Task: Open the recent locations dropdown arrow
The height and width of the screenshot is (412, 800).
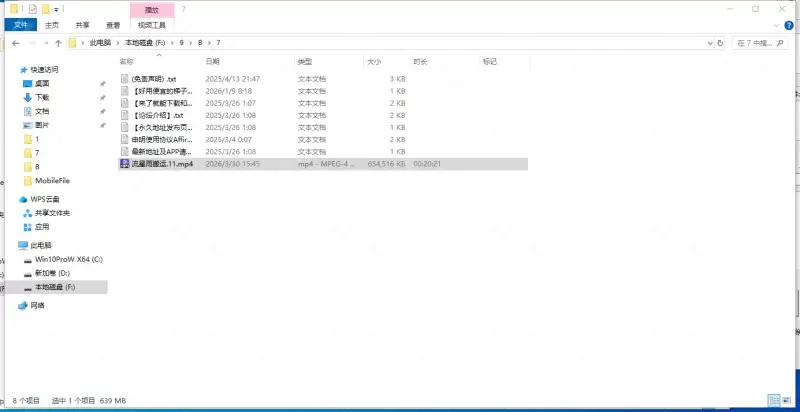Action: click(x=46, y=43)
